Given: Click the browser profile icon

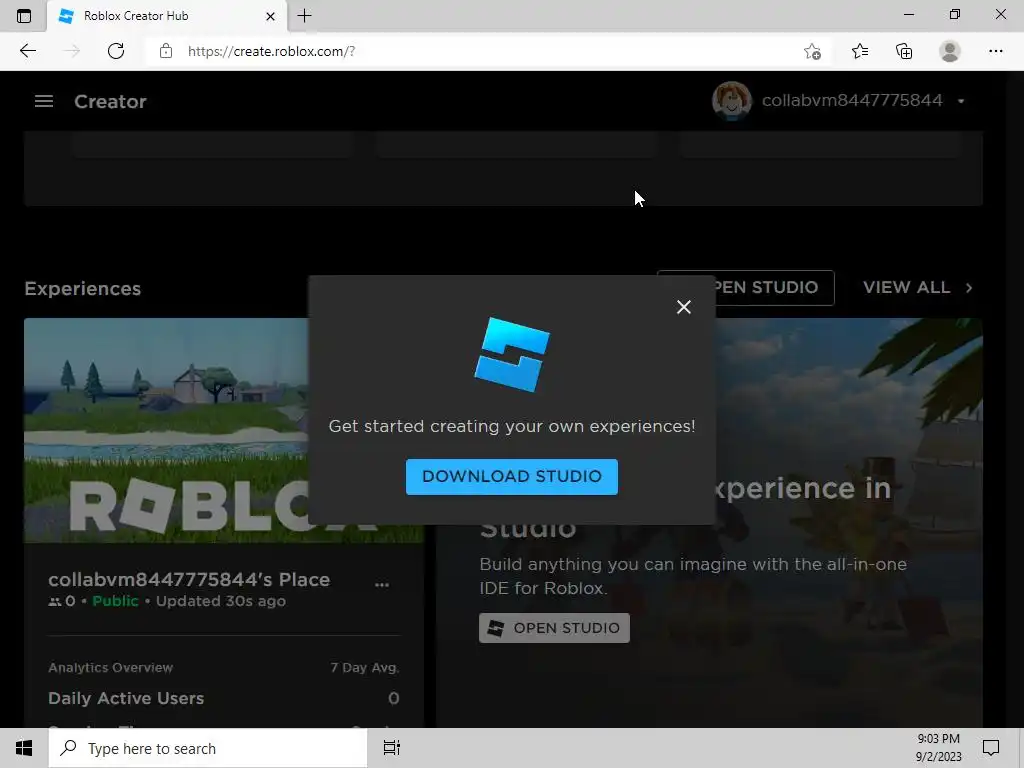Looking at the screenshot, I should point(950,51).
